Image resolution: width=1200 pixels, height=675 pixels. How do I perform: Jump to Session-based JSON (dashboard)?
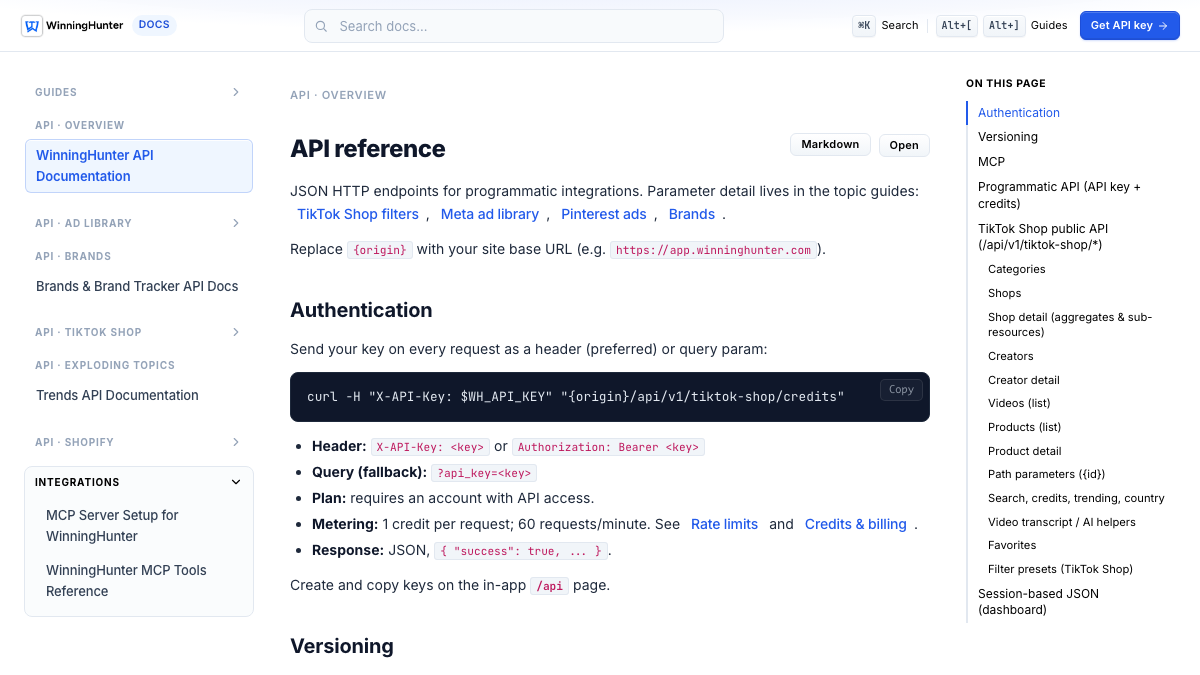tap(1038, 601)
